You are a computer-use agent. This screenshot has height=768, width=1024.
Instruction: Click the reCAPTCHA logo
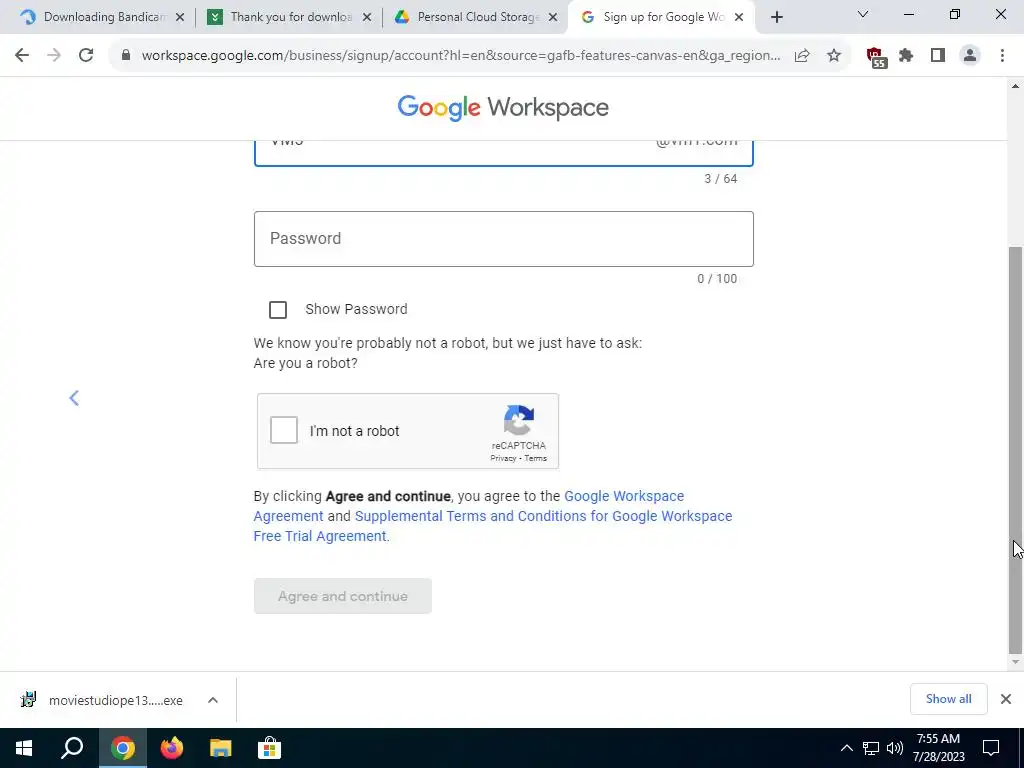coord(519,420)
